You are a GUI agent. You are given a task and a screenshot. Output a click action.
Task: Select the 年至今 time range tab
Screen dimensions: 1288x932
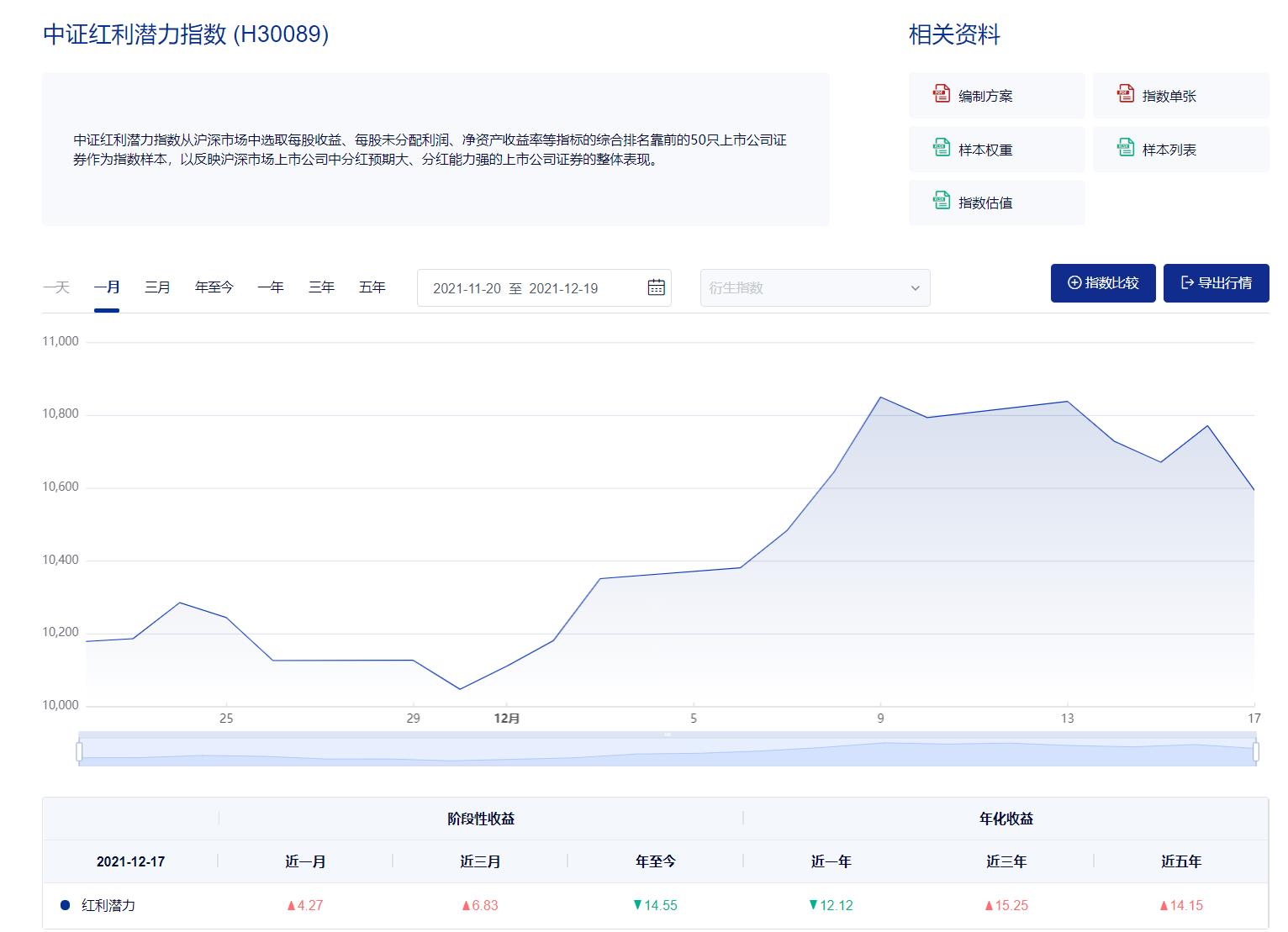214,287
